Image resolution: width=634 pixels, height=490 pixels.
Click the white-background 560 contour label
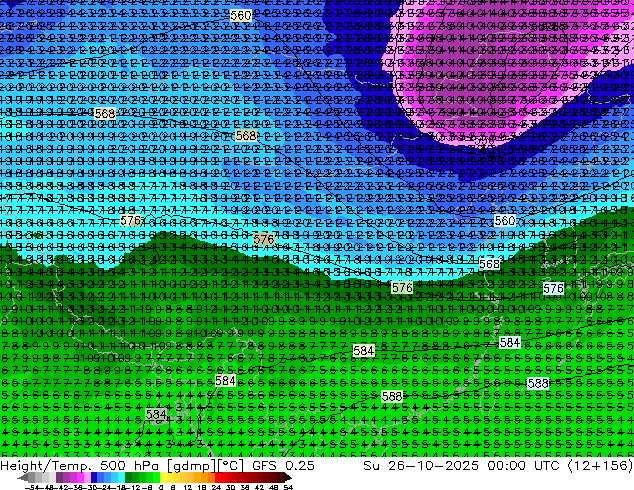(505, 221)
